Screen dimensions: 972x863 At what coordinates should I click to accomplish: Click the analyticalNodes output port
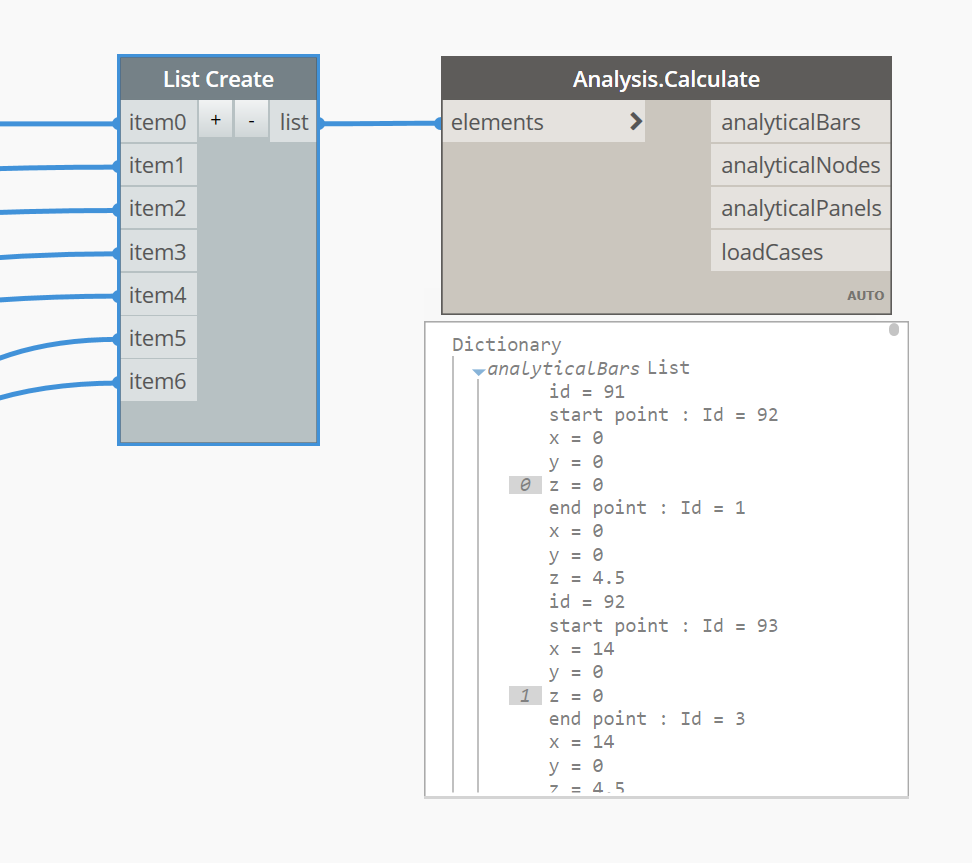800,165
